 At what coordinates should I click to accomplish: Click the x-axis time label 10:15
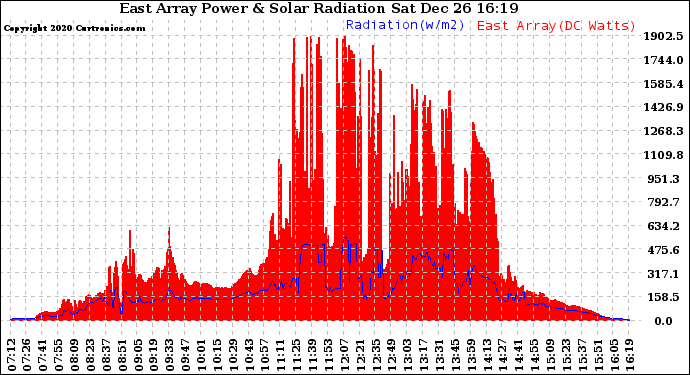tap(217, 355)
